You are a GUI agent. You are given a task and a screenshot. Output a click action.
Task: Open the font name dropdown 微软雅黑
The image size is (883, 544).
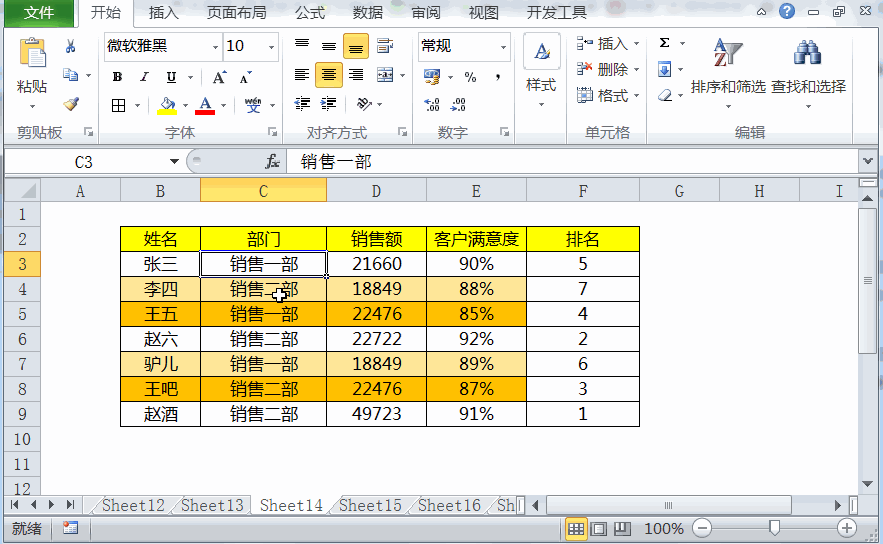215,47
